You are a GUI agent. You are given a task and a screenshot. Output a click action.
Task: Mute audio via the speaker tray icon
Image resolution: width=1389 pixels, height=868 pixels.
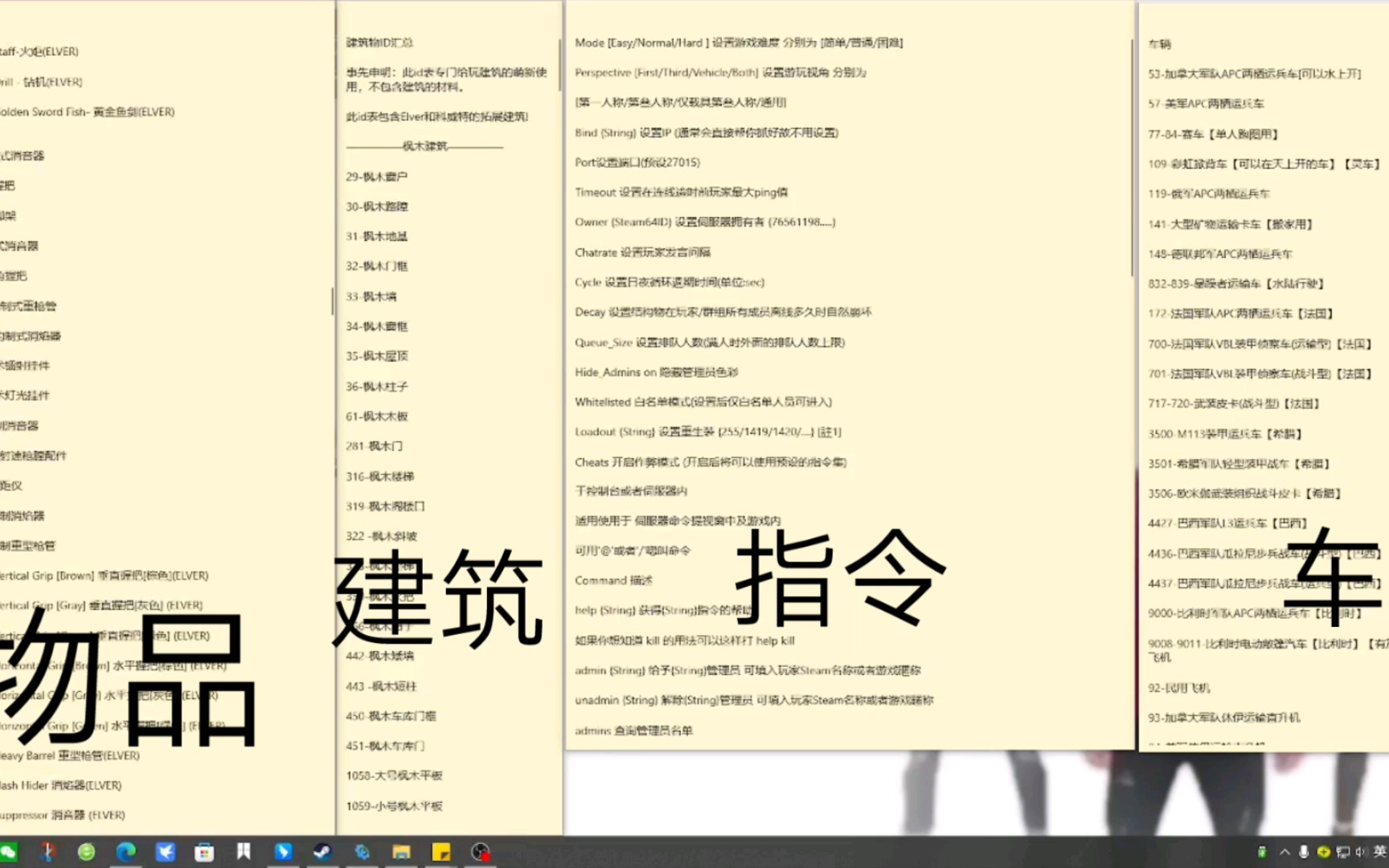click(x=1361, y=852)
